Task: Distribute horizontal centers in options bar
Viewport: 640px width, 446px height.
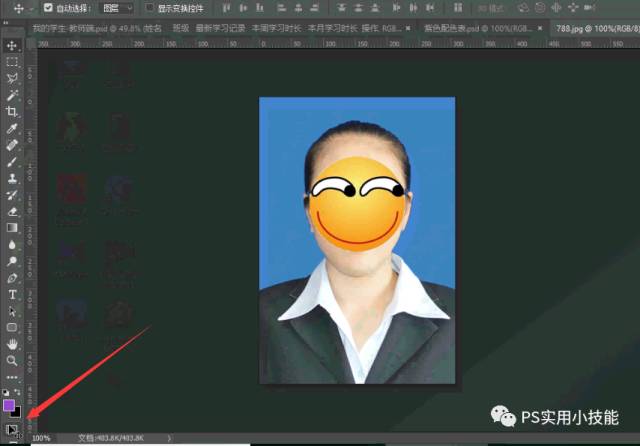Action: (x=413, y=8)
